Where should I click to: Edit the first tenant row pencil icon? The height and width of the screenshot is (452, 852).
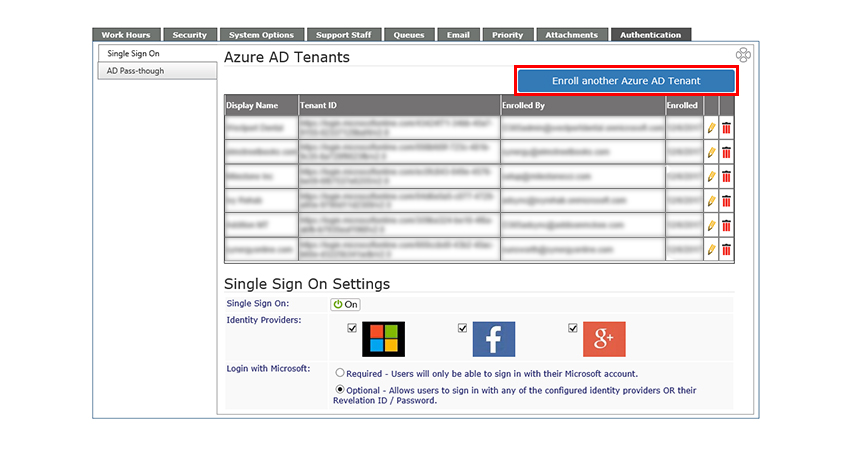(x=711, y=129)
